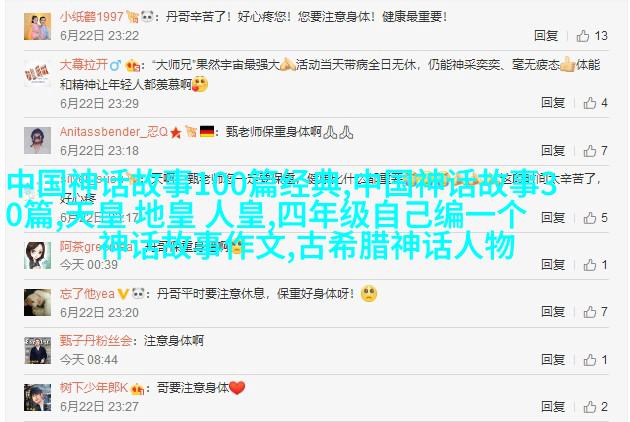This screenshot has height=422, width=630.
Task: Click thumbs-up icon showing 5 likes
Action: 589,218
